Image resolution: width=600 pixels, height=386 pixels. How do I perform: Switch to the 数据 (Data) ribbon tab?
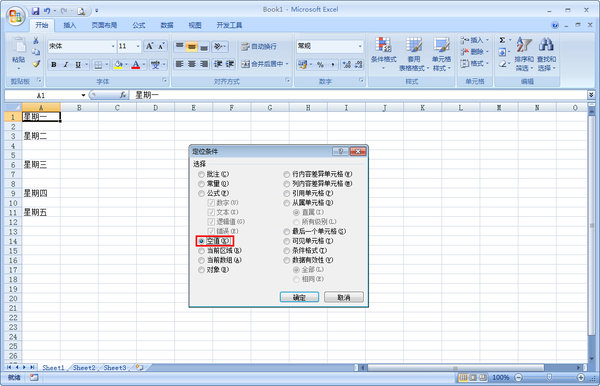click(167, 25)
